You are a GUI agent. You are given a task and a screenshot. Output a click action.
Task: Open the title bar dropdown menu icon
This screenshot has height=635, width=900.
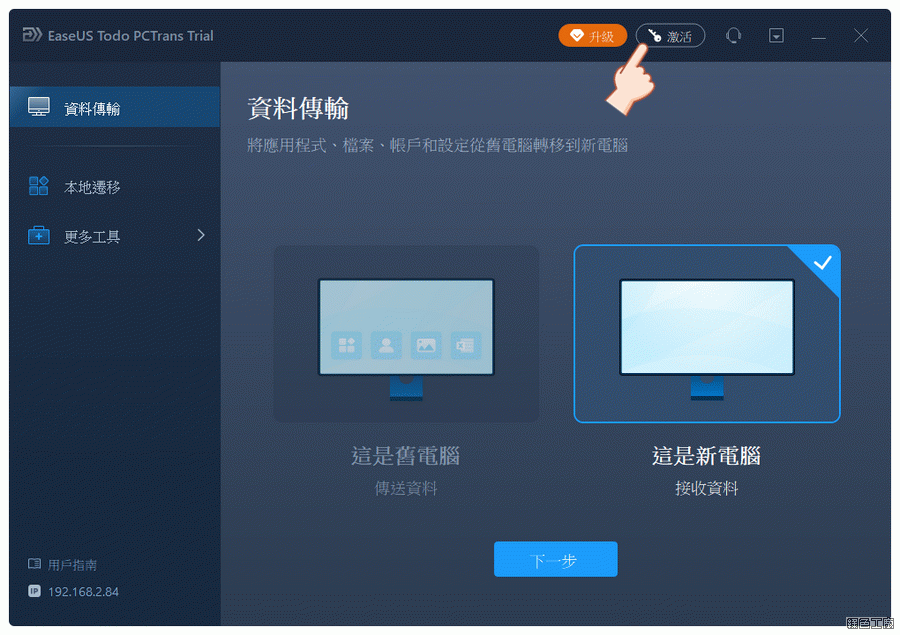(x=776, y=36)
